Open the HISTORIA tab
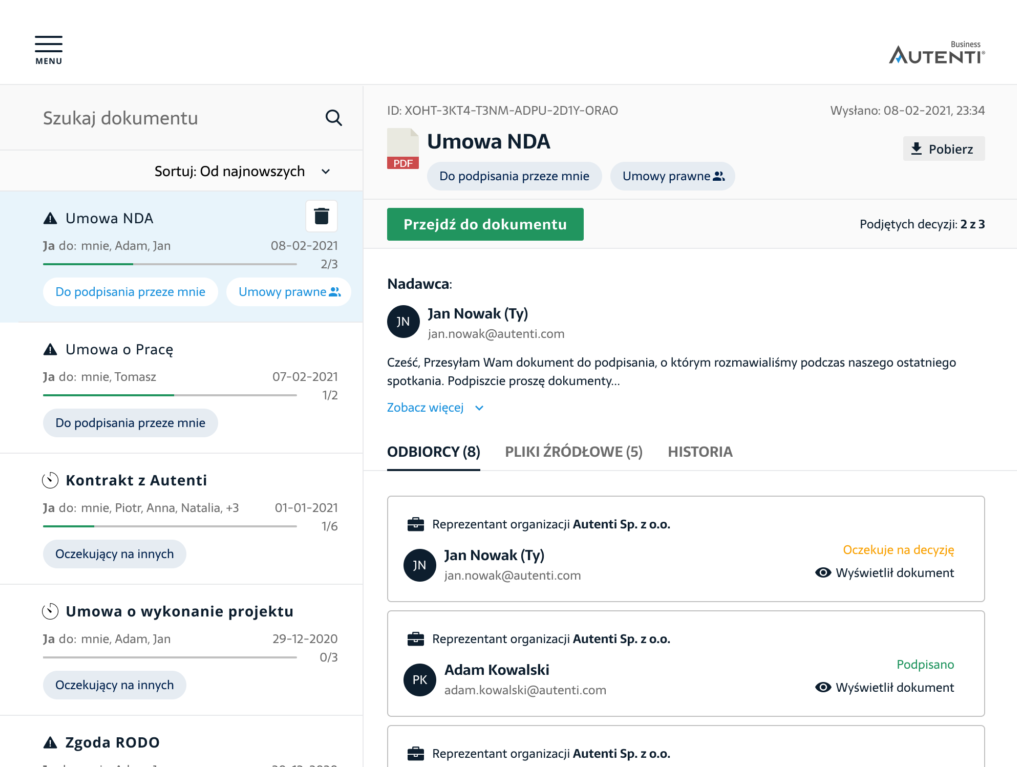Viewport: 1017px width, 767px height. pos(700,452)
